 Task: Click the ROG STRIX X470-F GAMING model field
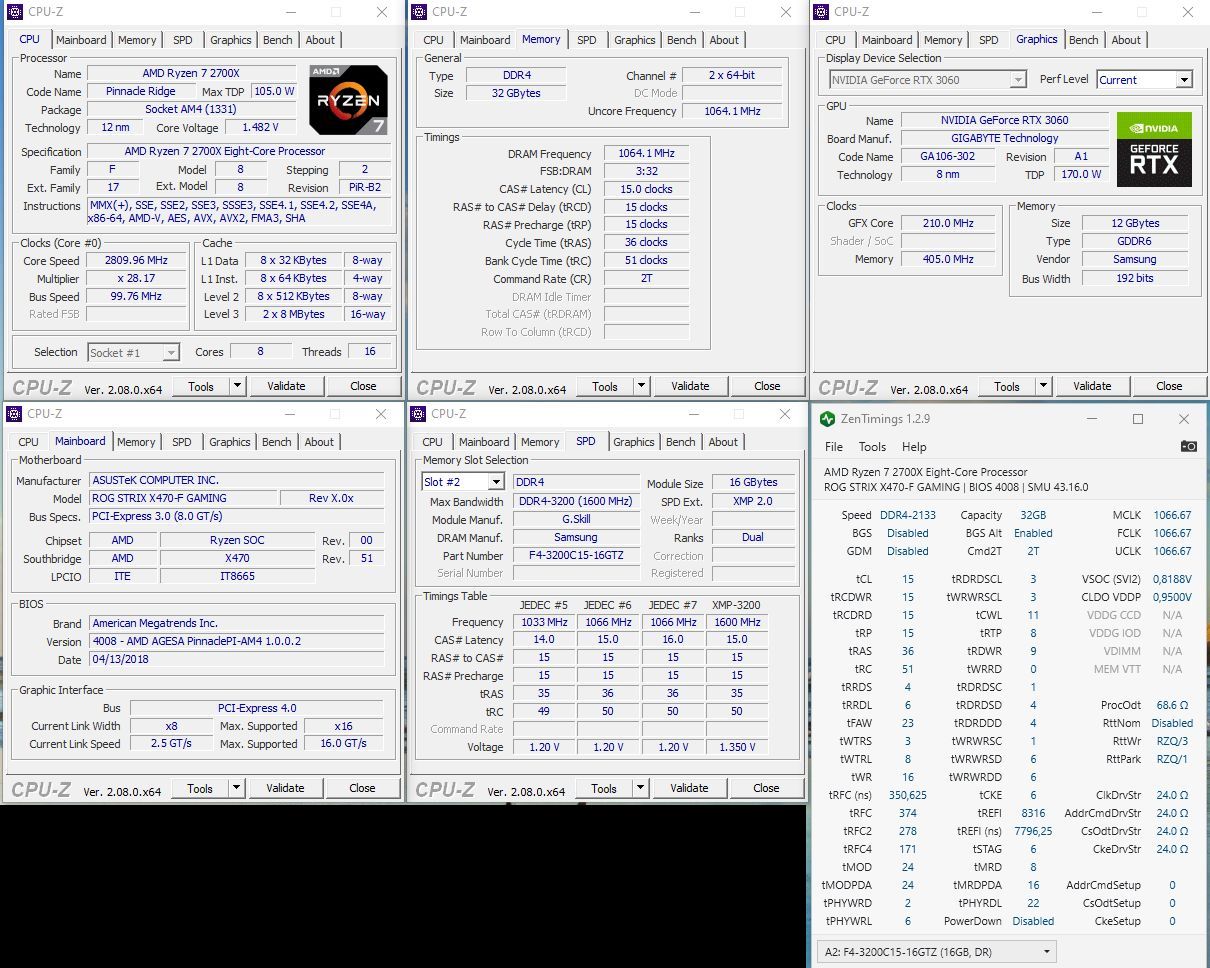click(184, 498)
